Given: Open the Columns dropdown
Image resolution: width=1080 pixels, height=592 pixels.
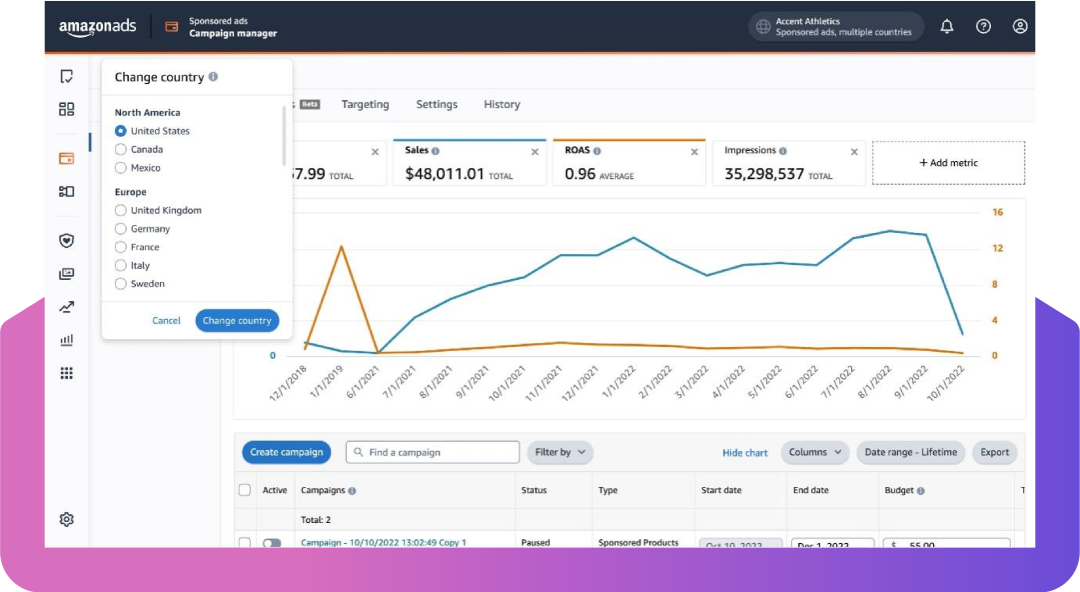Looking at the screenshot, I should point(814,452).
